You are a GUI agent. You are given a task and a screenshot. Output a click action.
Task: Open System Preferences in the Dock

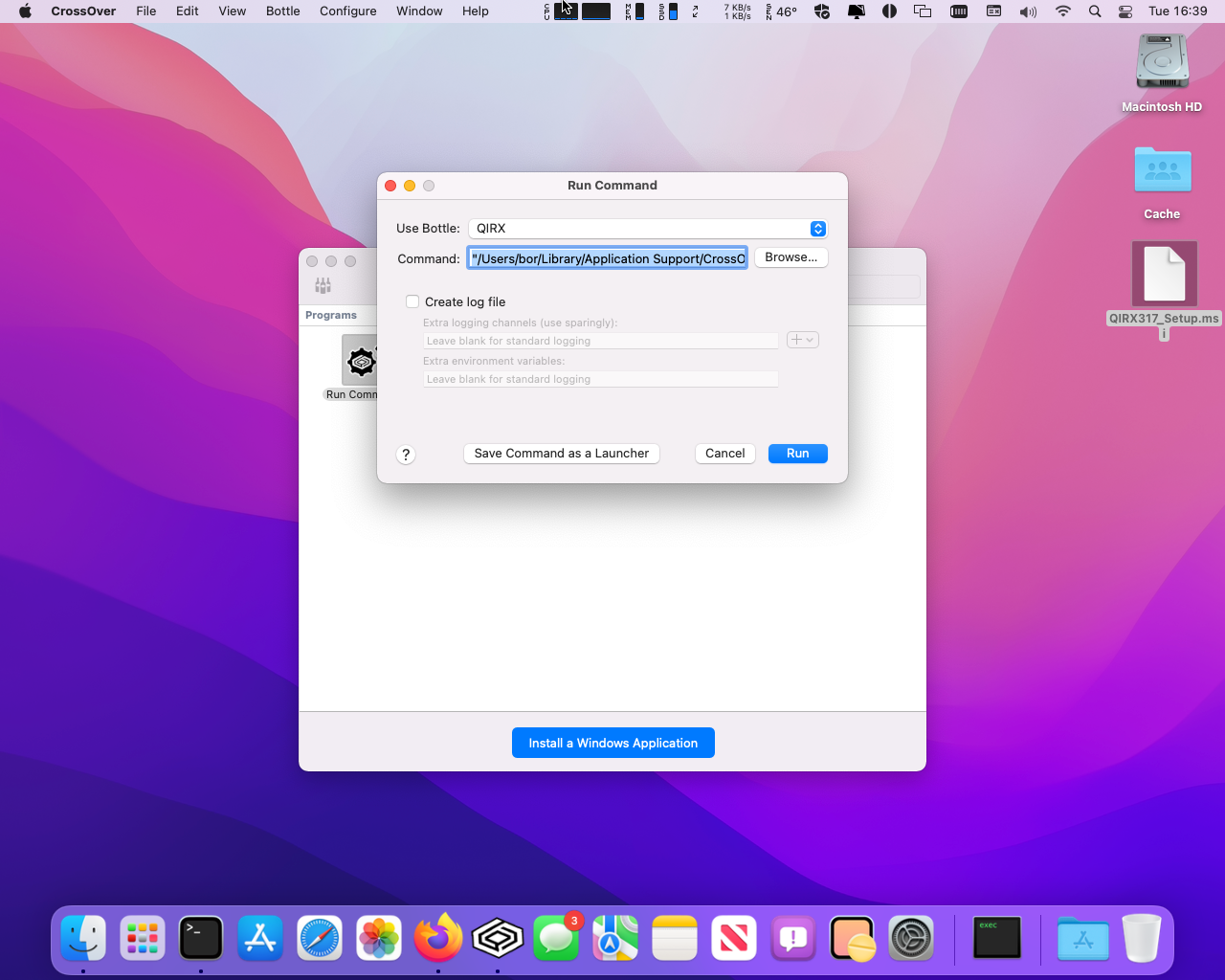coord(911,938)
